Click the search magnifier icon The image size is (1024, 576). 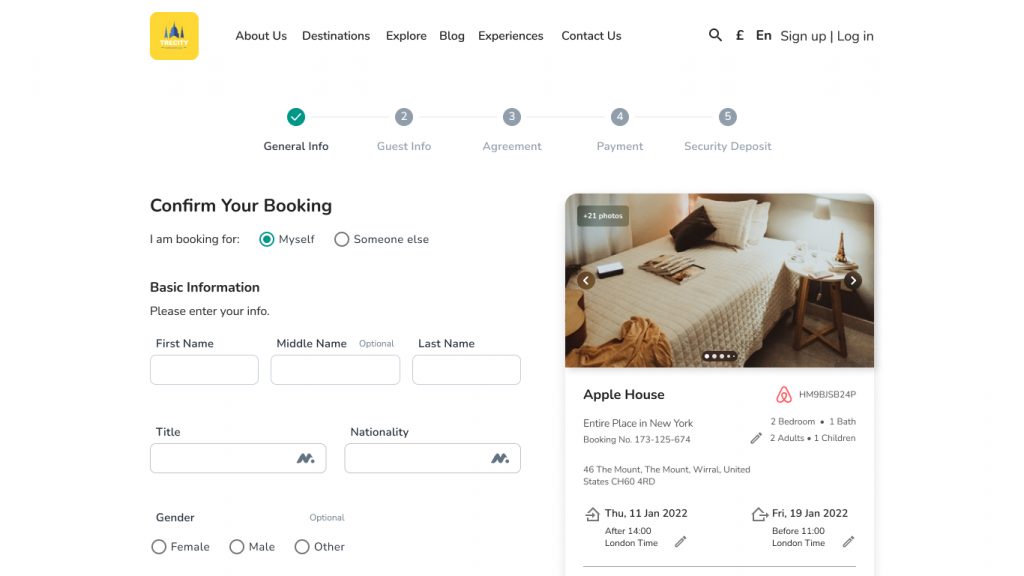click(715, 35)
